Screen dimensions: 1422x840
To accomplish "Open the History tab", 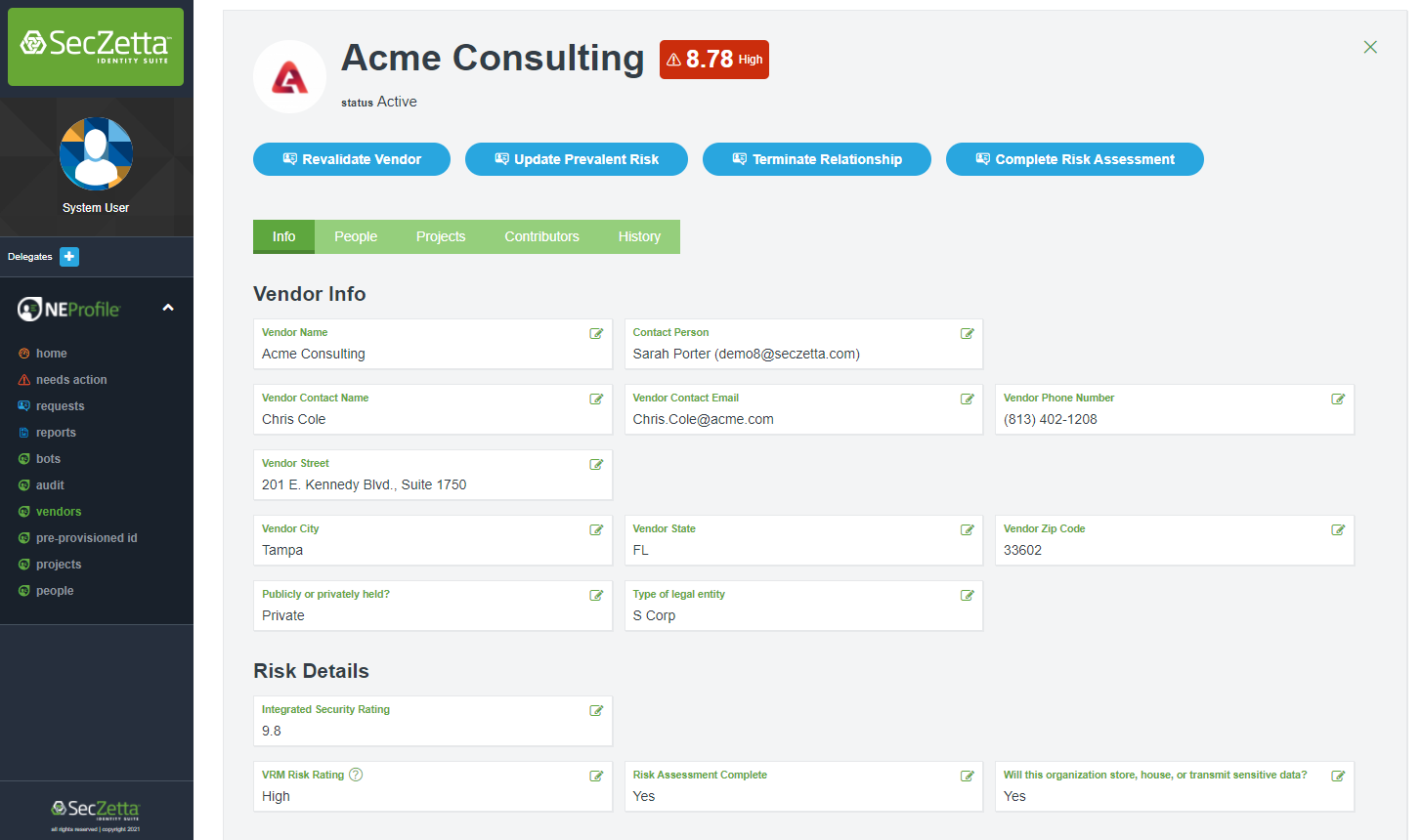I will click(x=639, y=236).
